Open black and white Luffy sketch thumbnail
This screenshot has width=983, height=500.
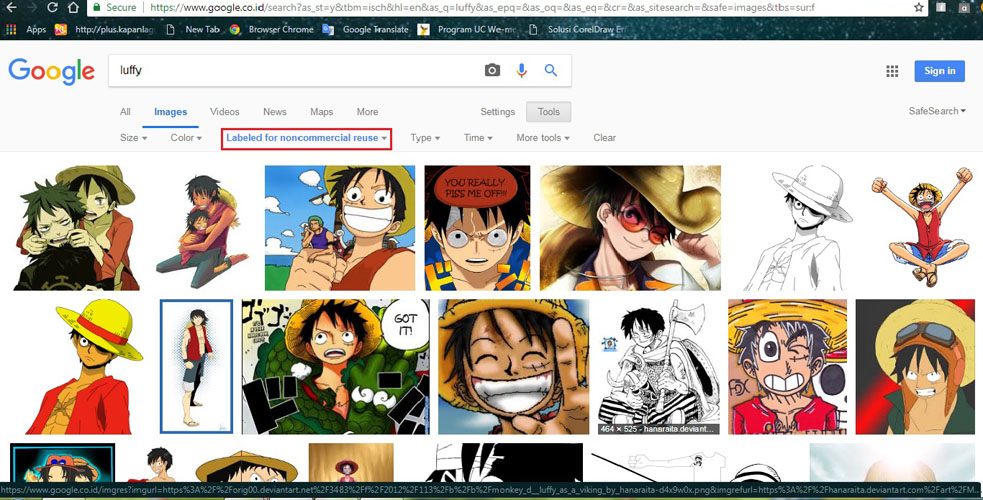coord(796,227)
